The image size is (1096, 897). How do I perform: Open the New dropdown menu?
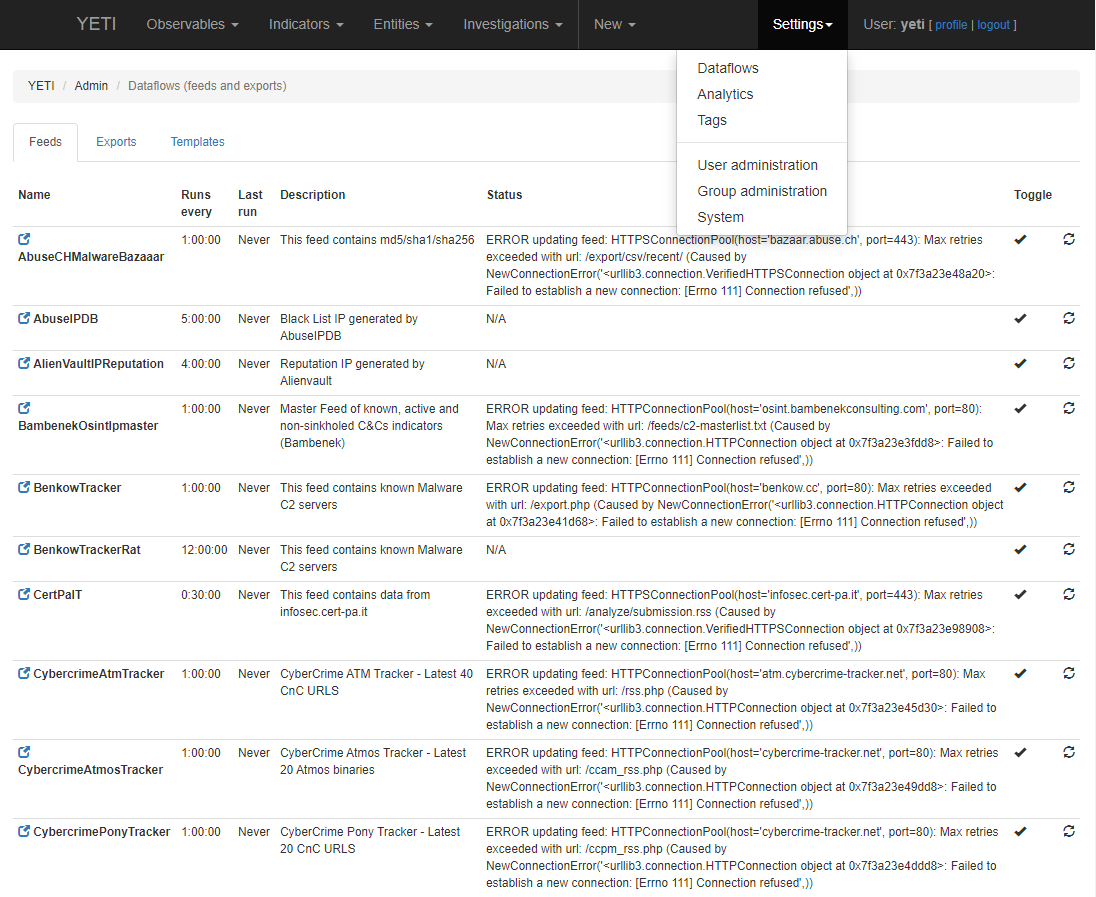[x=614, y=24]
